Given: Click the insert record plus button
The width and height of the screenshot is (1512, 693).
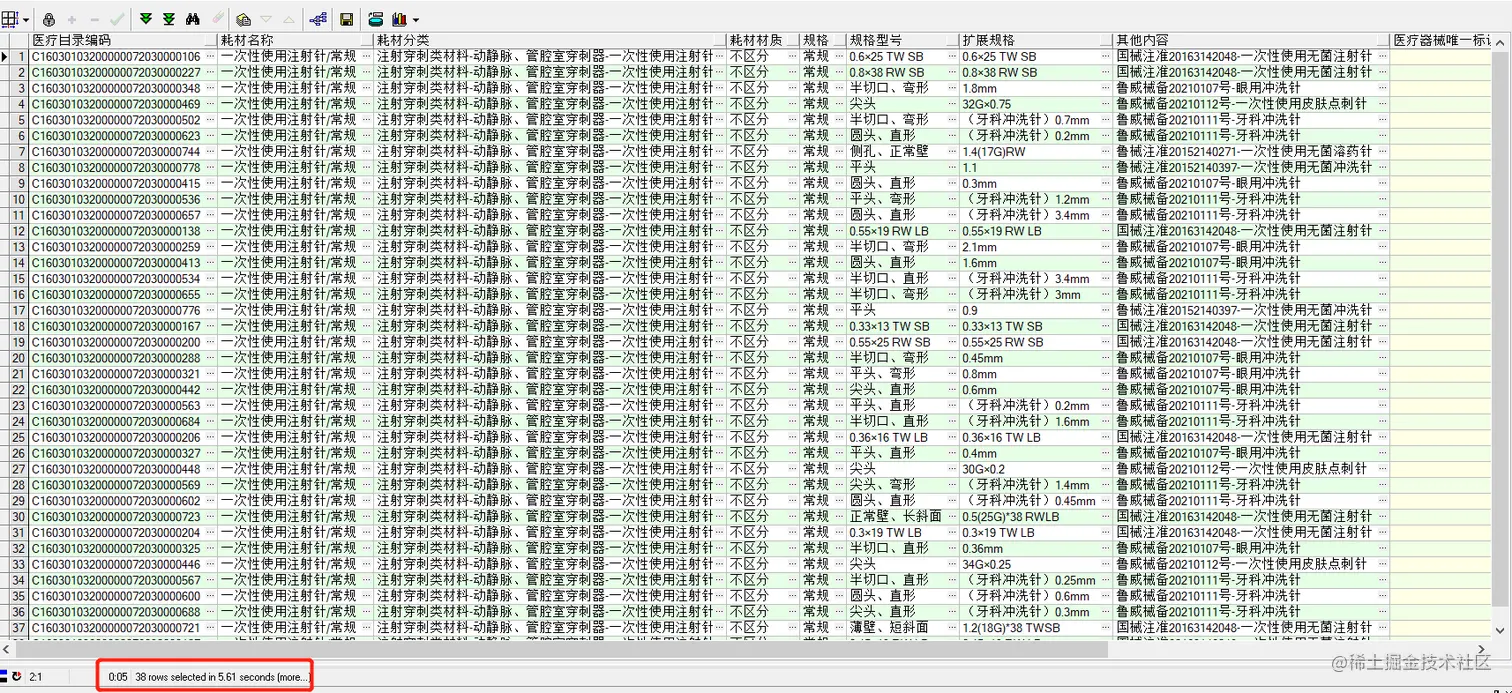Looking at the screenshot, I should click(x=72, y=18).
